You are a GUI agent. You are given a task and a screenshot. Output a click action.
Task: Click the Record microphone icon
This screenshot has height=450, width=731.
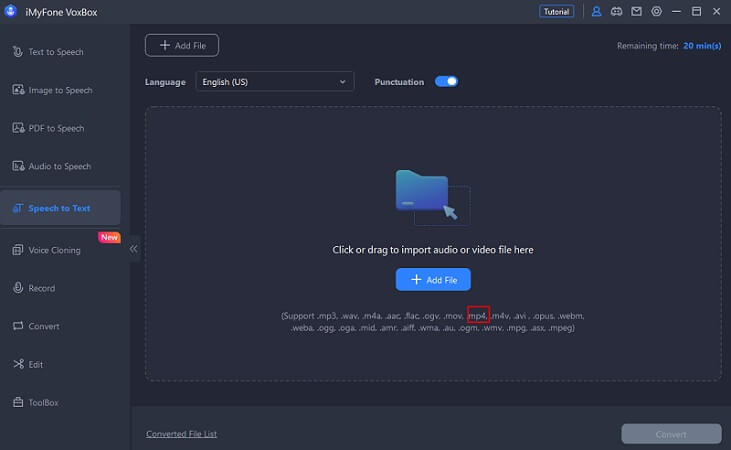click(18, 288)
